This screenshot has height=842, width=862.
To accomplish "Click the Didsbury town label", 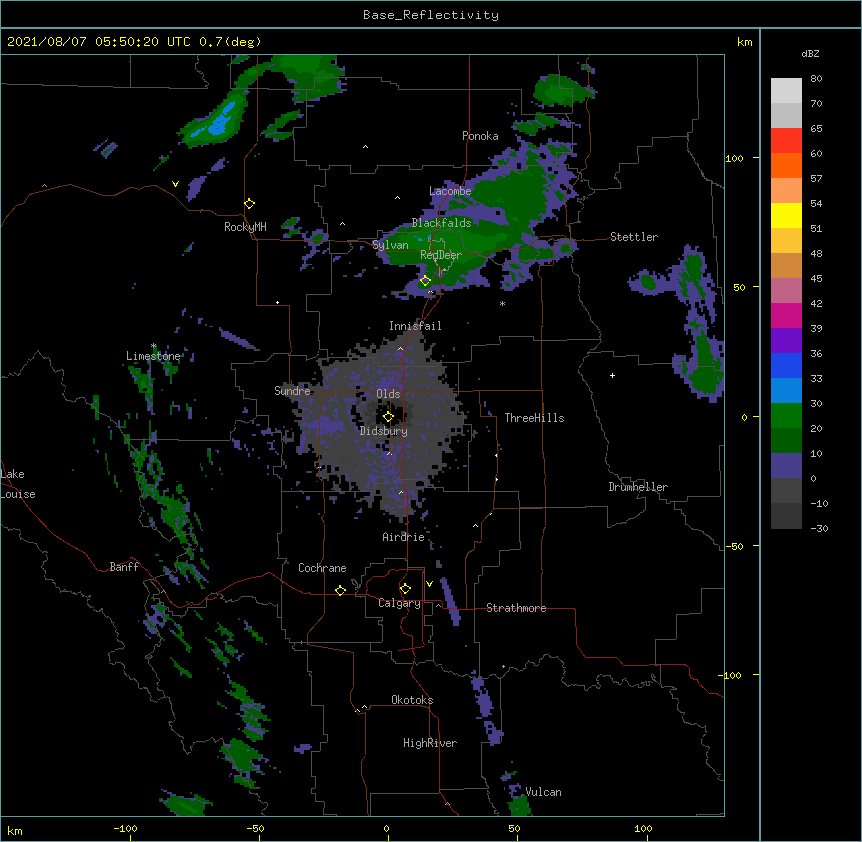I will [383, 431].
